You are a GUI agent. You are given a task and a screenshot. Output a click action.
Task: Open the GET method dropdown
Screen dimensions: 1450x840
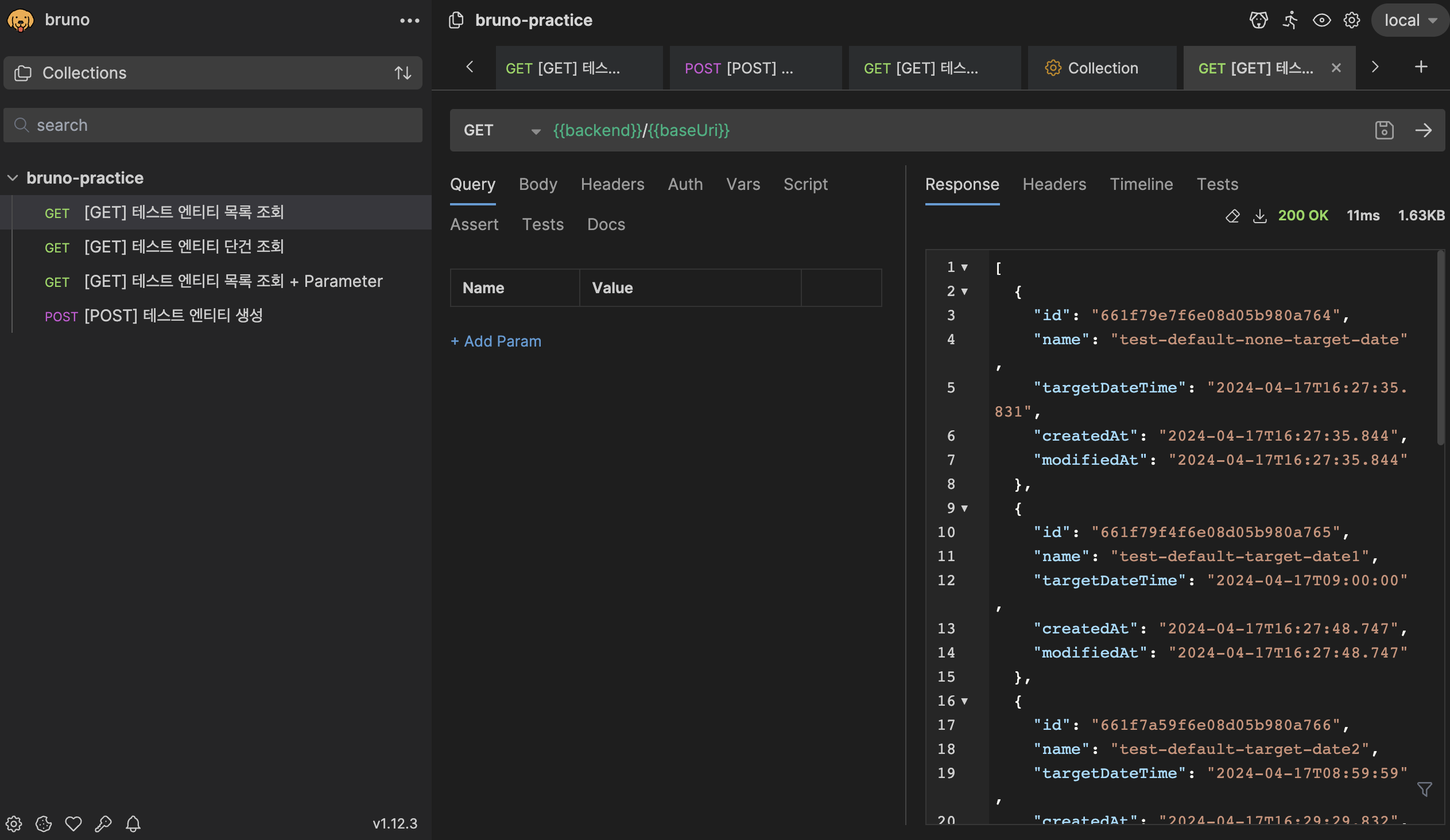click(x=502, y=131)
